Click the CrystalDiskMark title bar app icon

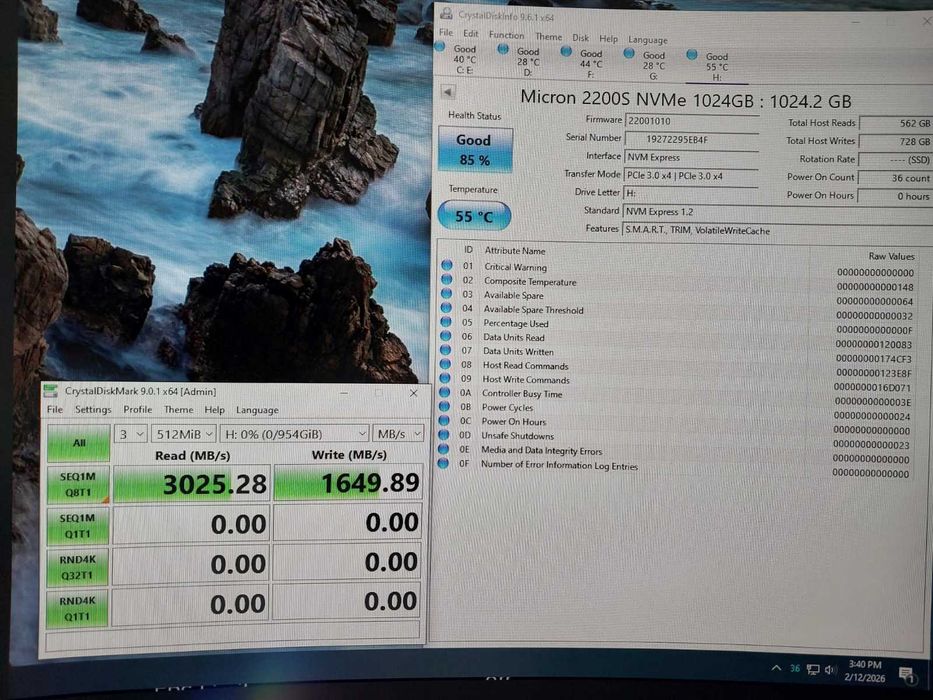[52, 391]
